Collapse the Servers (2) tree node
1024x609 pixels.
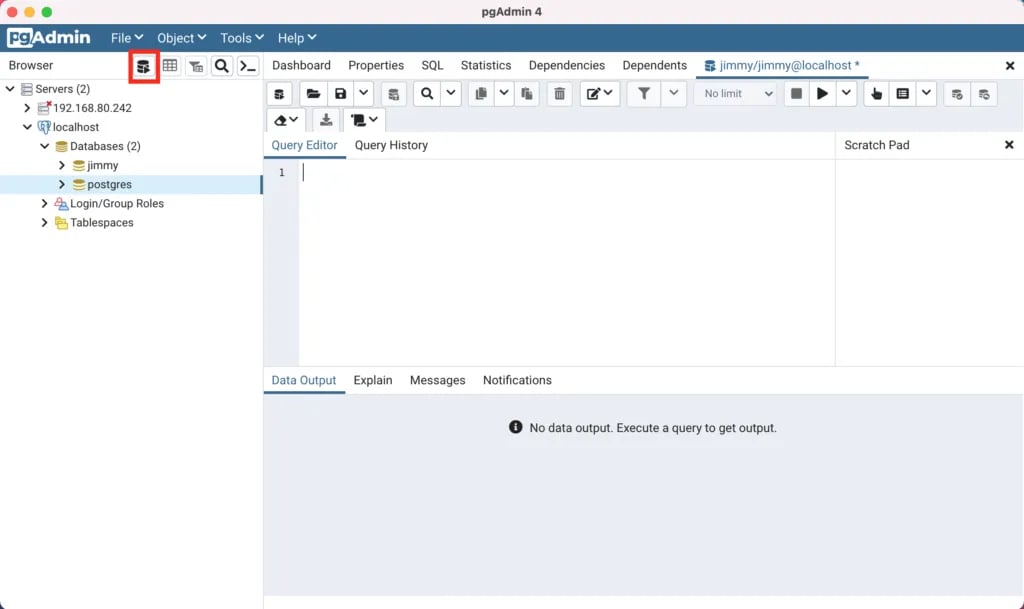[x=10, y=89]
